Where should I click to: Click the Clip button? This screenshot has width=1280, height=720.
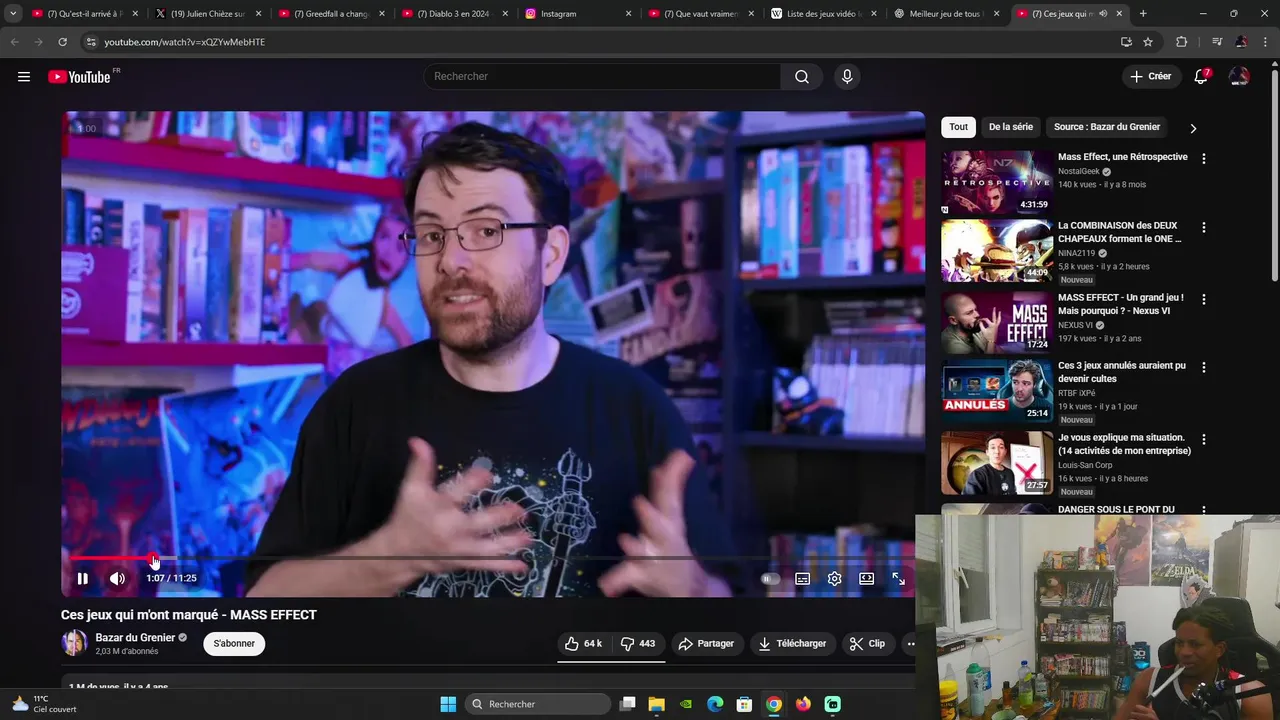[x=867, y=644]
